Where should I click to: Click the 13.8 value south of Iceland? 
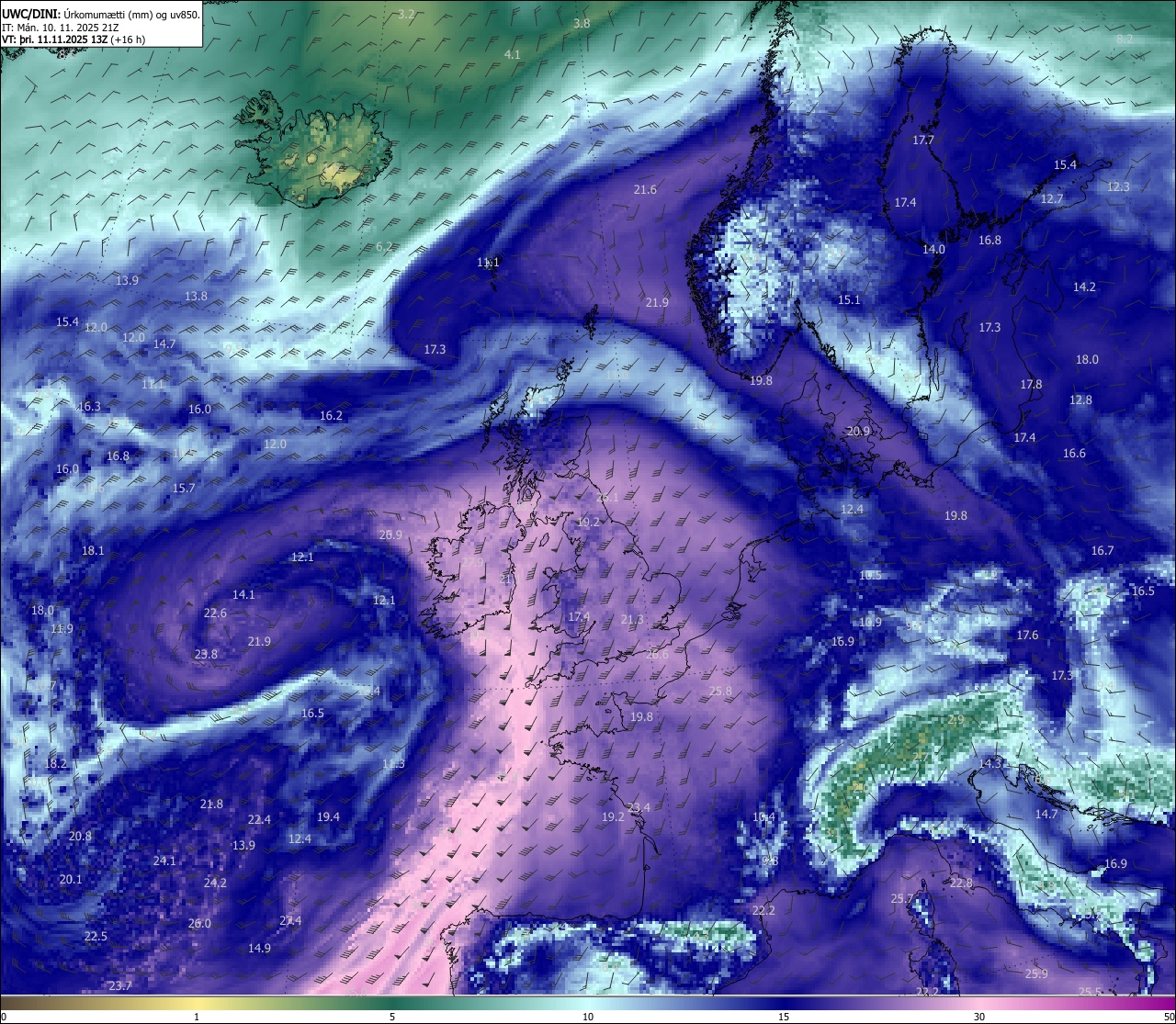196,296
